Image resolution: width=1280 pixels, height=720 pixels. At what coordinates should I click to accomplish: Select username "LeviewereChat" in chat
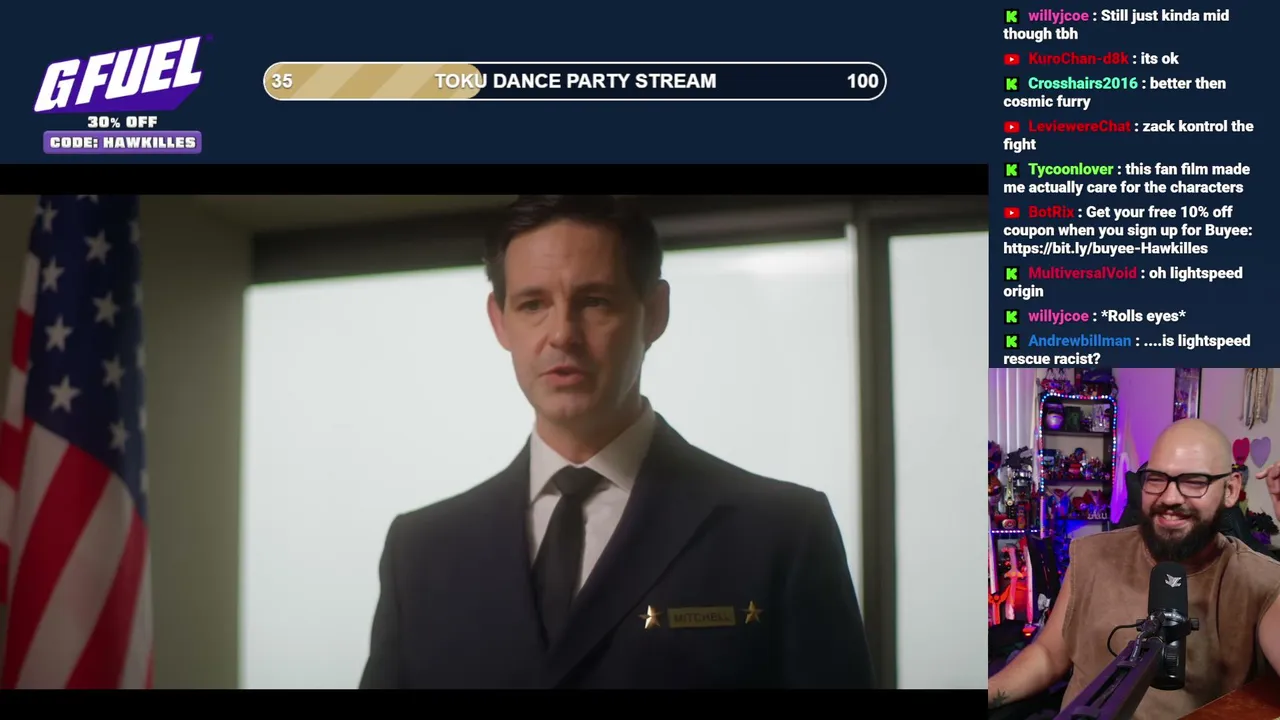1079,127
